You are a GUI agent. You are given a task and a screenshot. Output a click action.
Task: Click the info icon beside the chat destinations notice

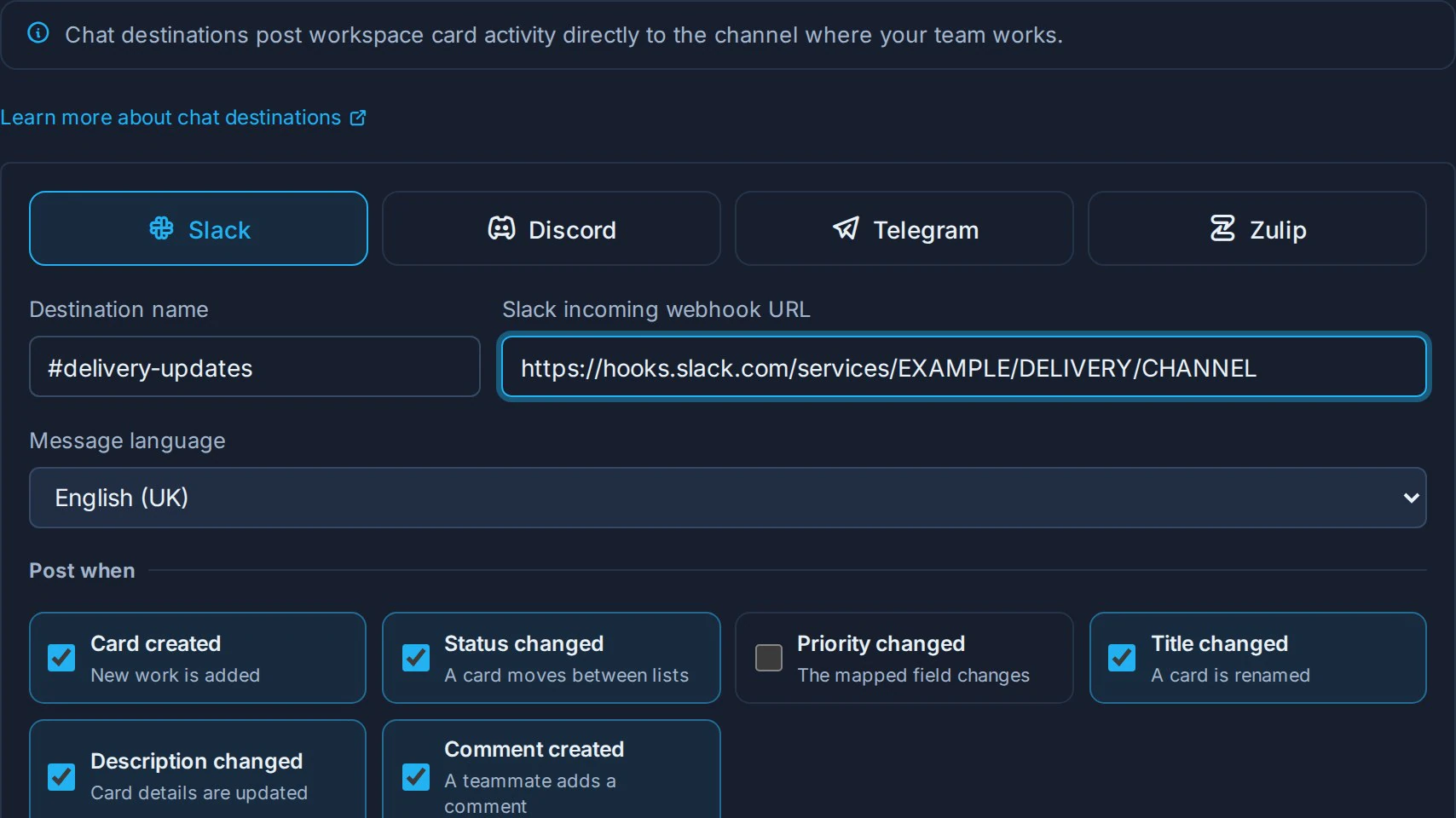pyautogui.click(x=38, y=33)
